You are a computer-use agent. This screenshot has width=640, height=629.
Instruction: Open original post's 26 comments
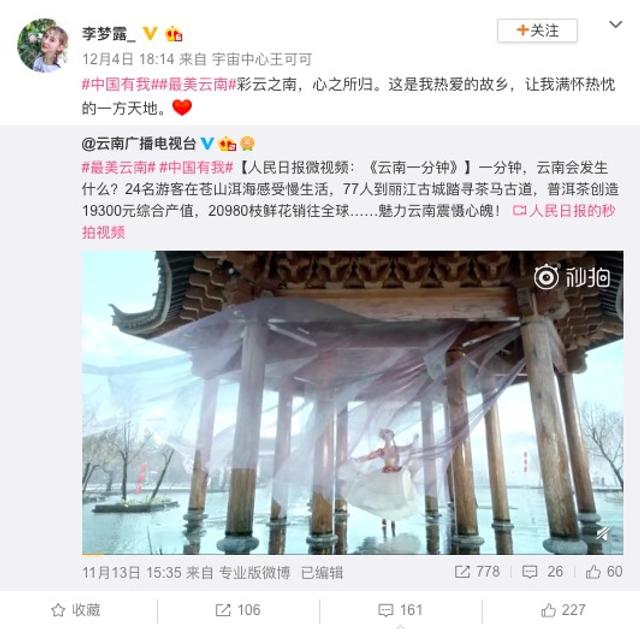[542, 571]
